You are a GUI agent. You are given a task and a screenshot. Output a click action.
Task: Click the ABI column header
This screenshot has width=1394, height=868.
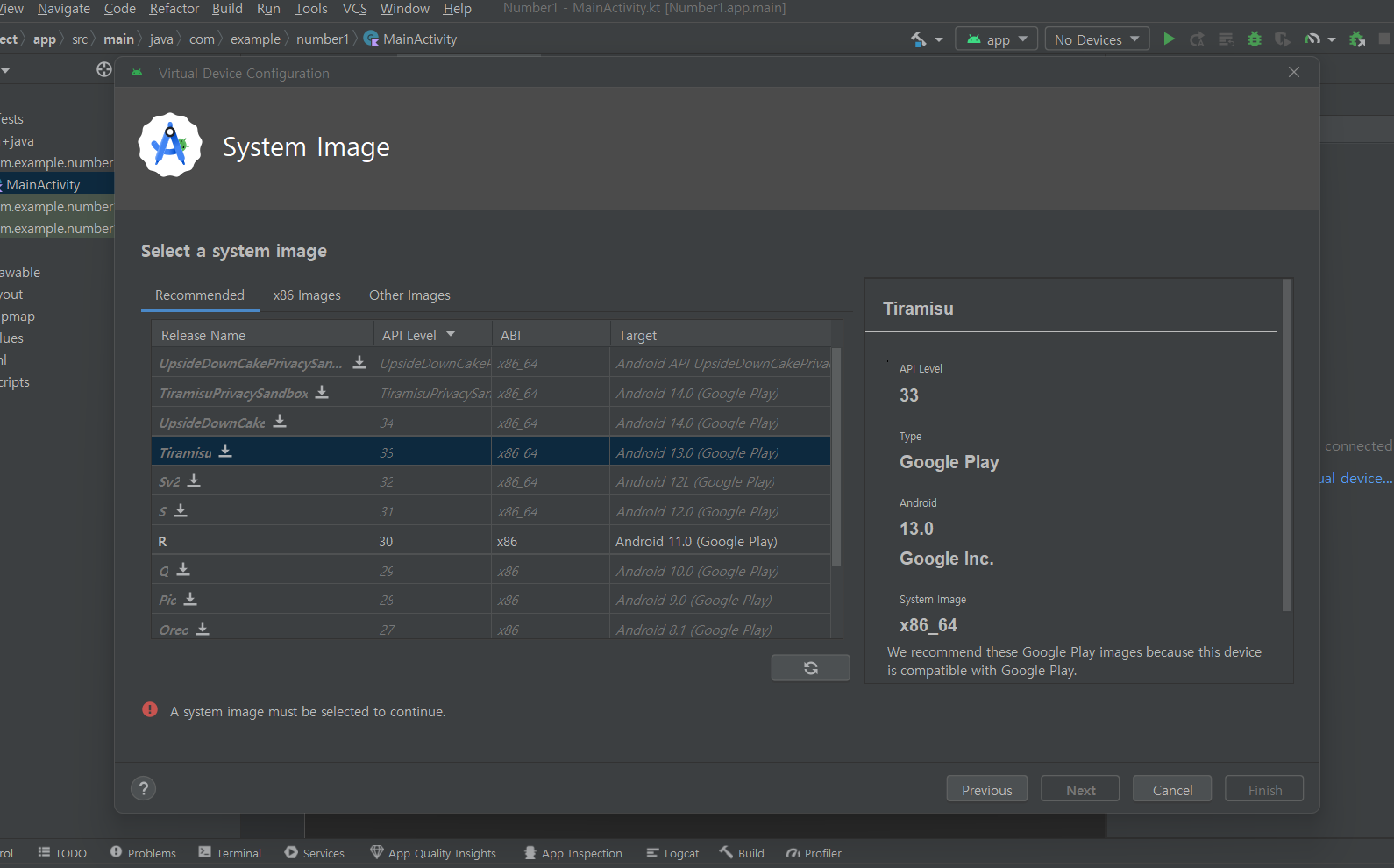point(551,335)
